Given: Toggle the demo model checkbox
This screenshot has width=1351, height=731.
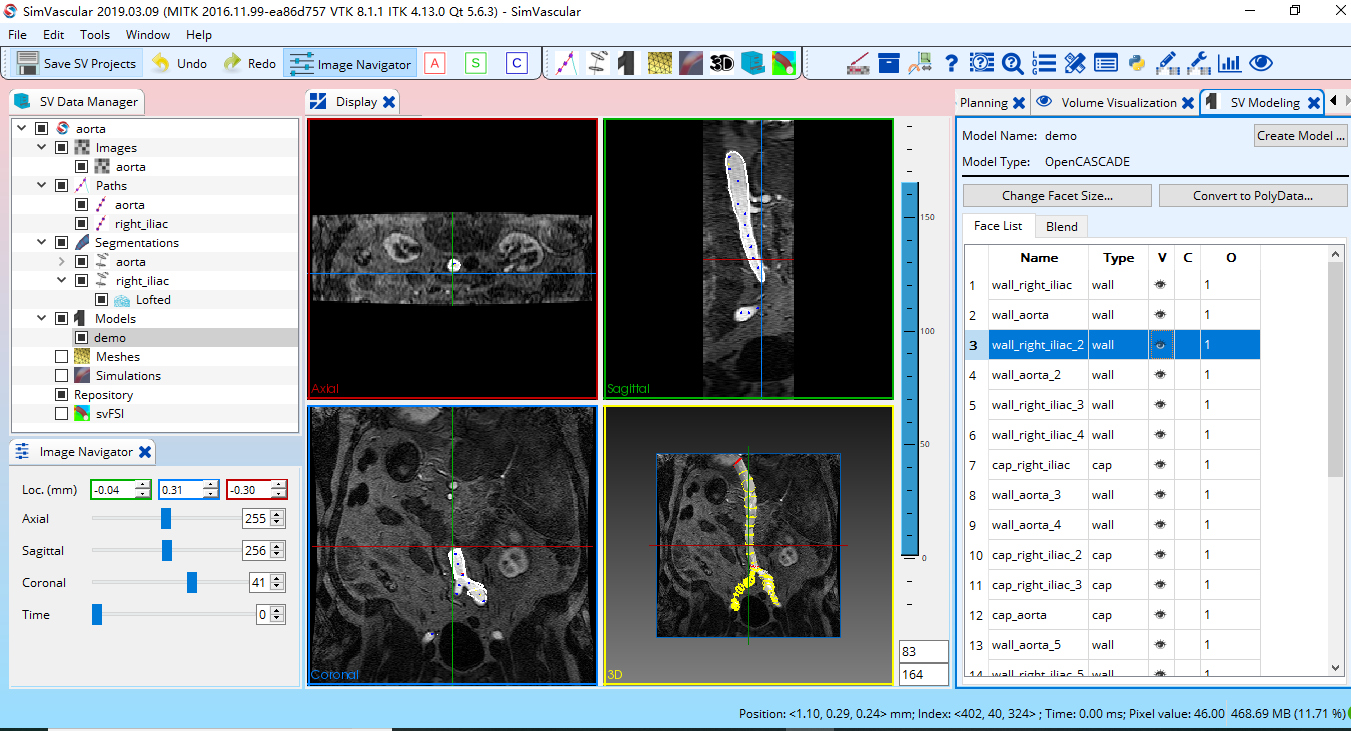Looking at the screenshot, I should pos(82,338).
